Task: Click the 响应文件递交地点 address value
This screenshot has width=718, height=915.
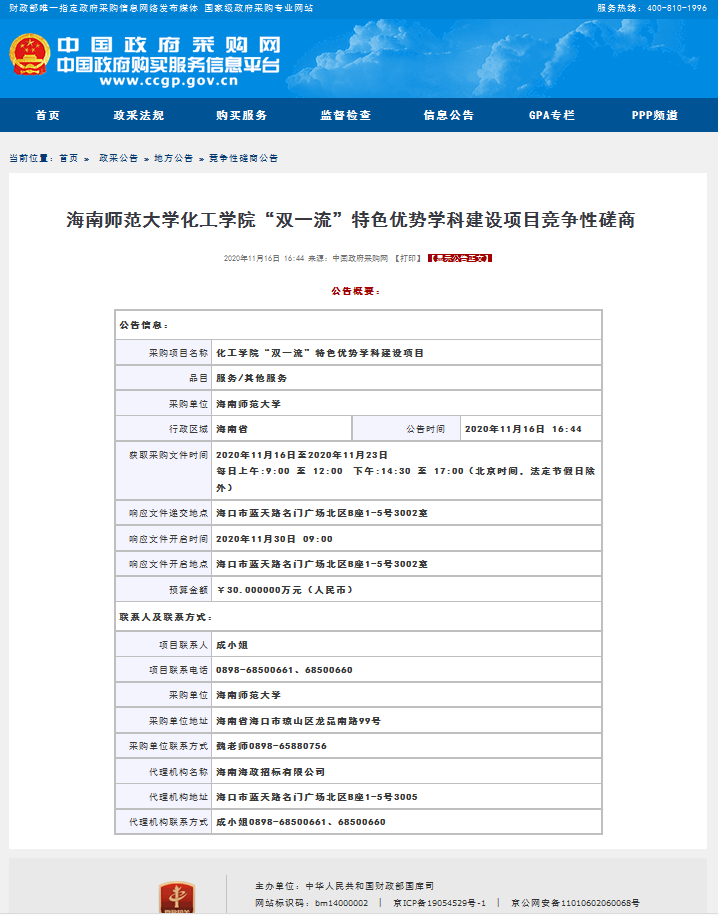Action: tap(322, 513)
